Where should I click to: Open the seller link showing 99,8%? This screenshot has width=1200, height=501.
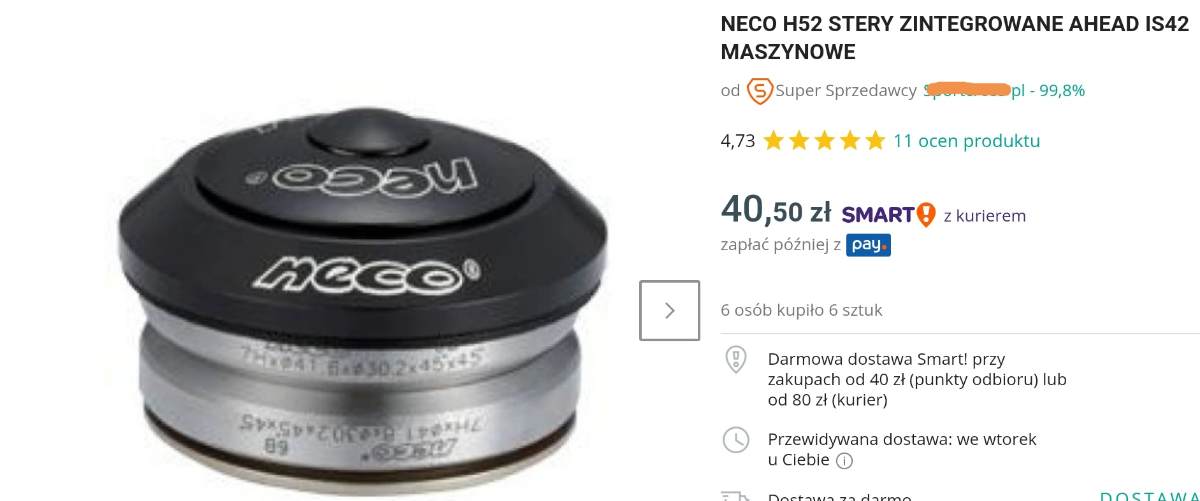[1004, 90]
